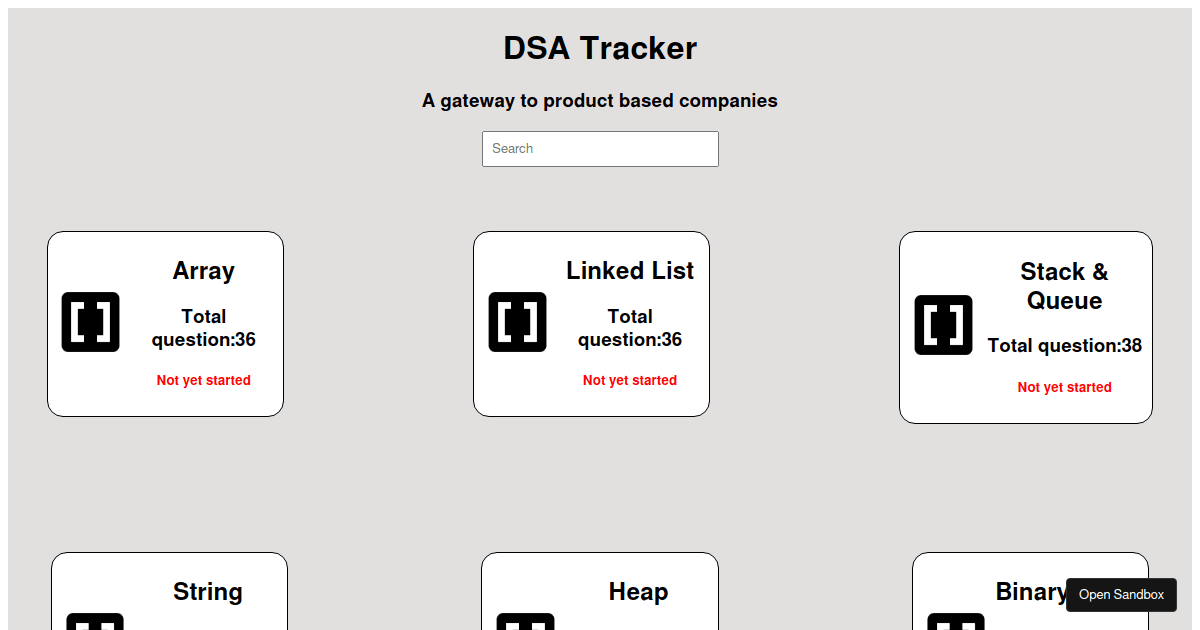Click the Linked List bracket icon

click(517, 321)
